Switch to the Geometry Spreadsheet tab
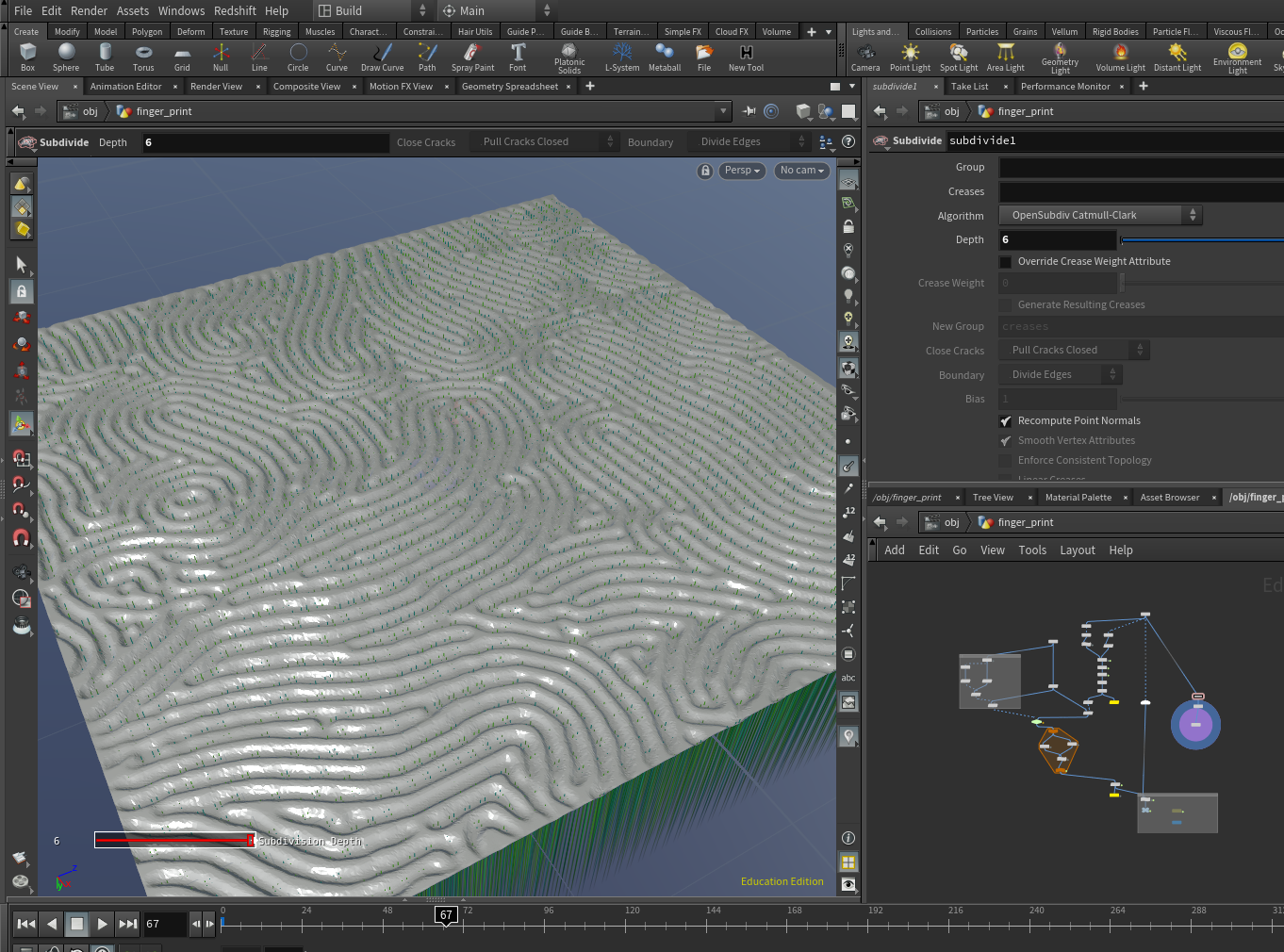Viewport: 1284px width, 952px height. pyautogui.click(x=509, y=87)
